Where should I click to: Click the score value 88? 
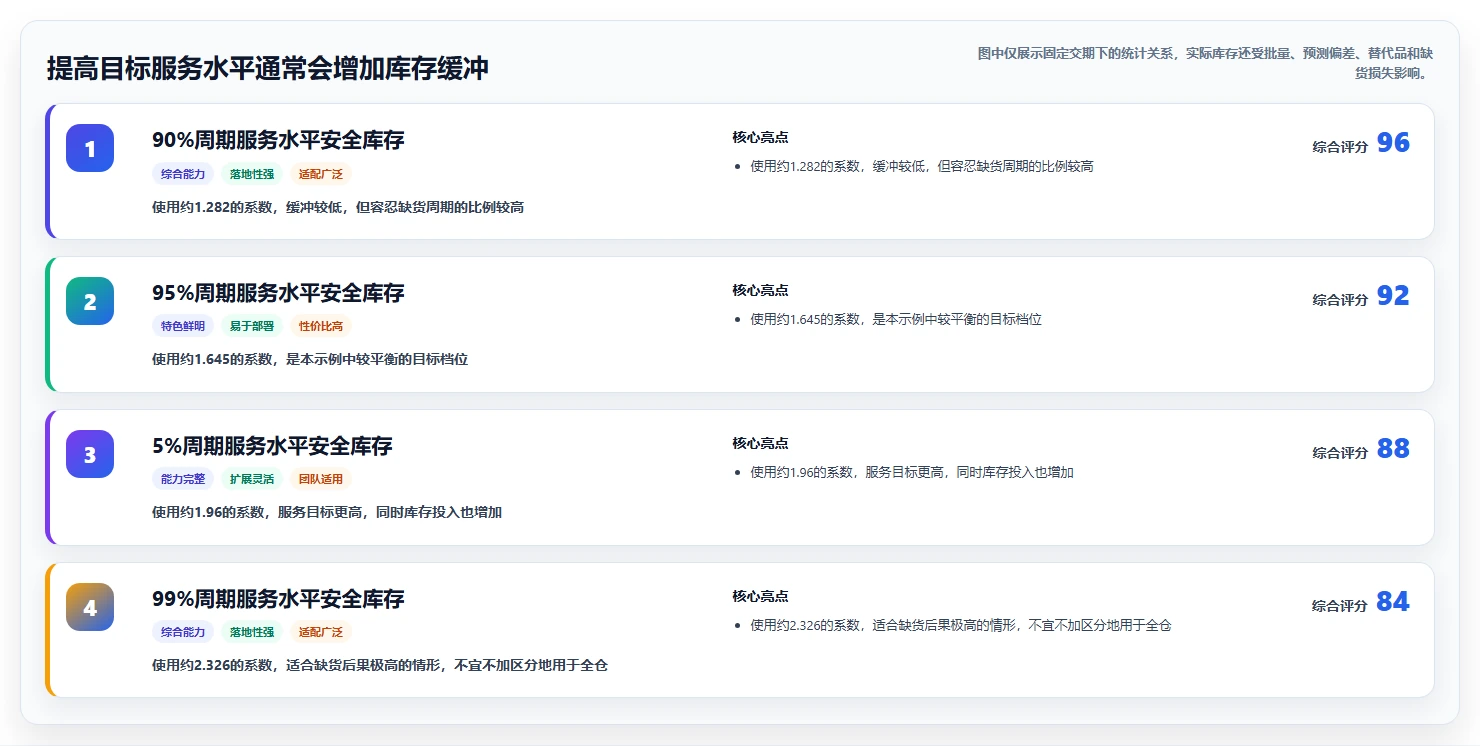(x=1393, y=449)
